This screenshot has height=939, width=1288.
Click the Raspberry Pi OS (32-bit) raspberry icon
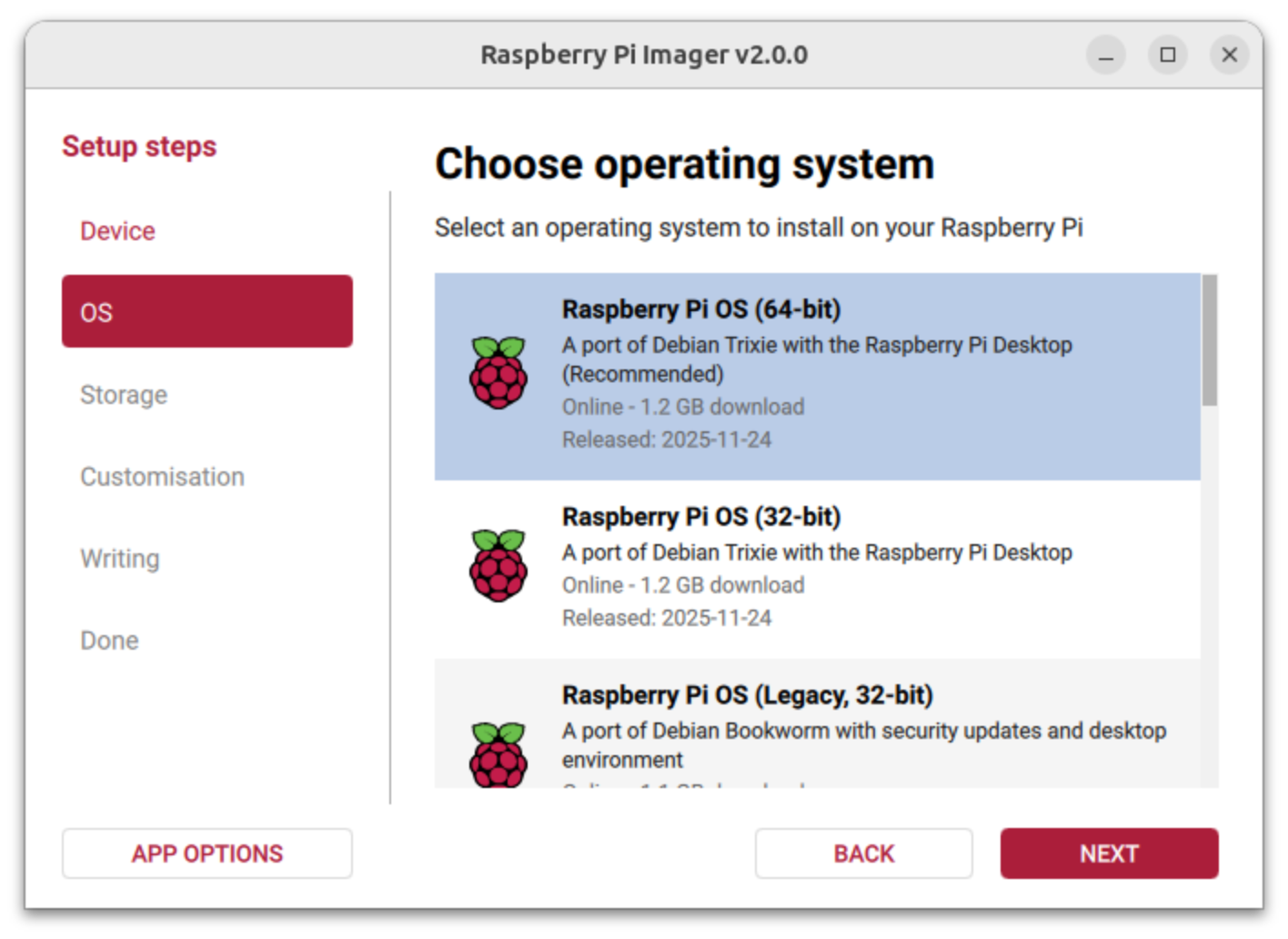(498, 565)
